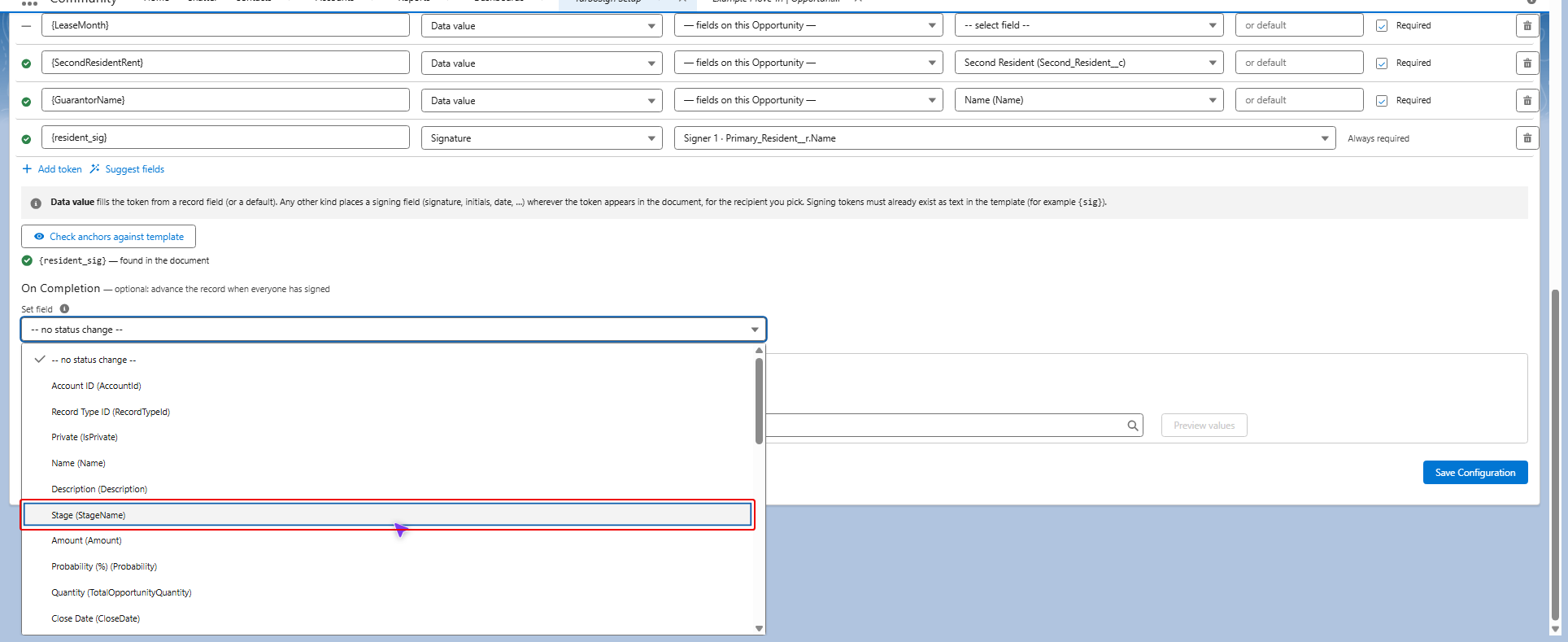This screenshot has width=1568, height=642.
Task: Click the Data value info icon
Action: [x=36, y=203]
